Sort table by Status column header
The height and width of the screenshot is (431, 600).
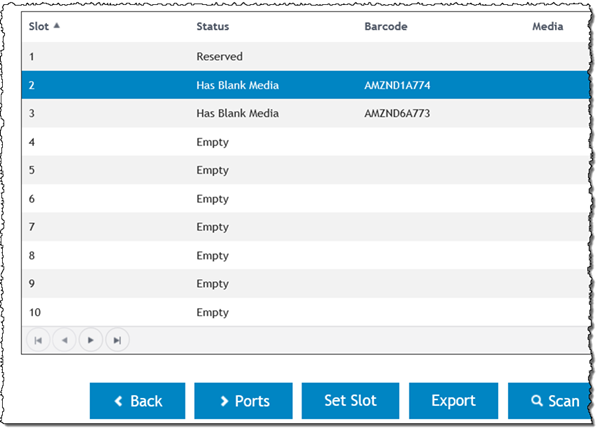(213, 27)
